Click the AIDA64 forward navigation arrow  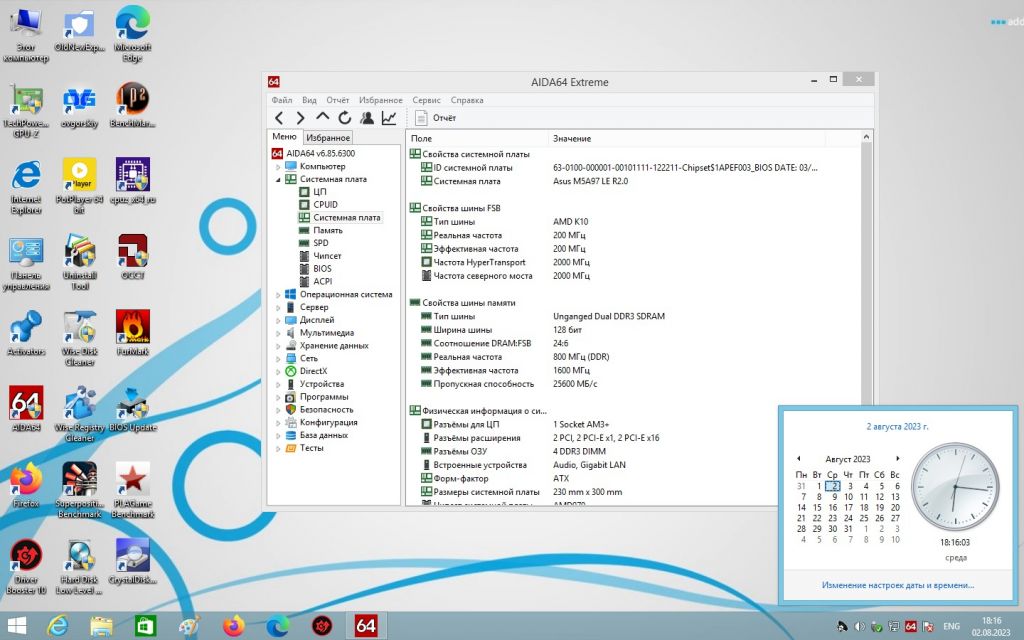click(x=300, y=118)
